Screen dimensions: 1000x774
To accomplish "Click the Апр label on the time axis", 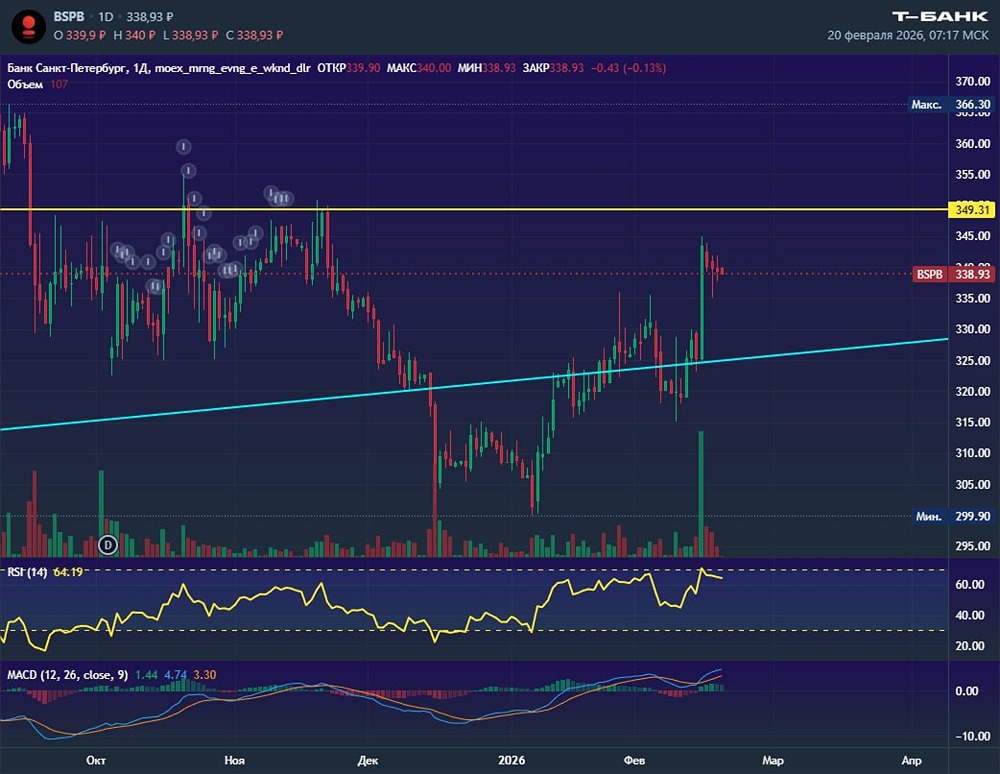I will coord(911,760).
